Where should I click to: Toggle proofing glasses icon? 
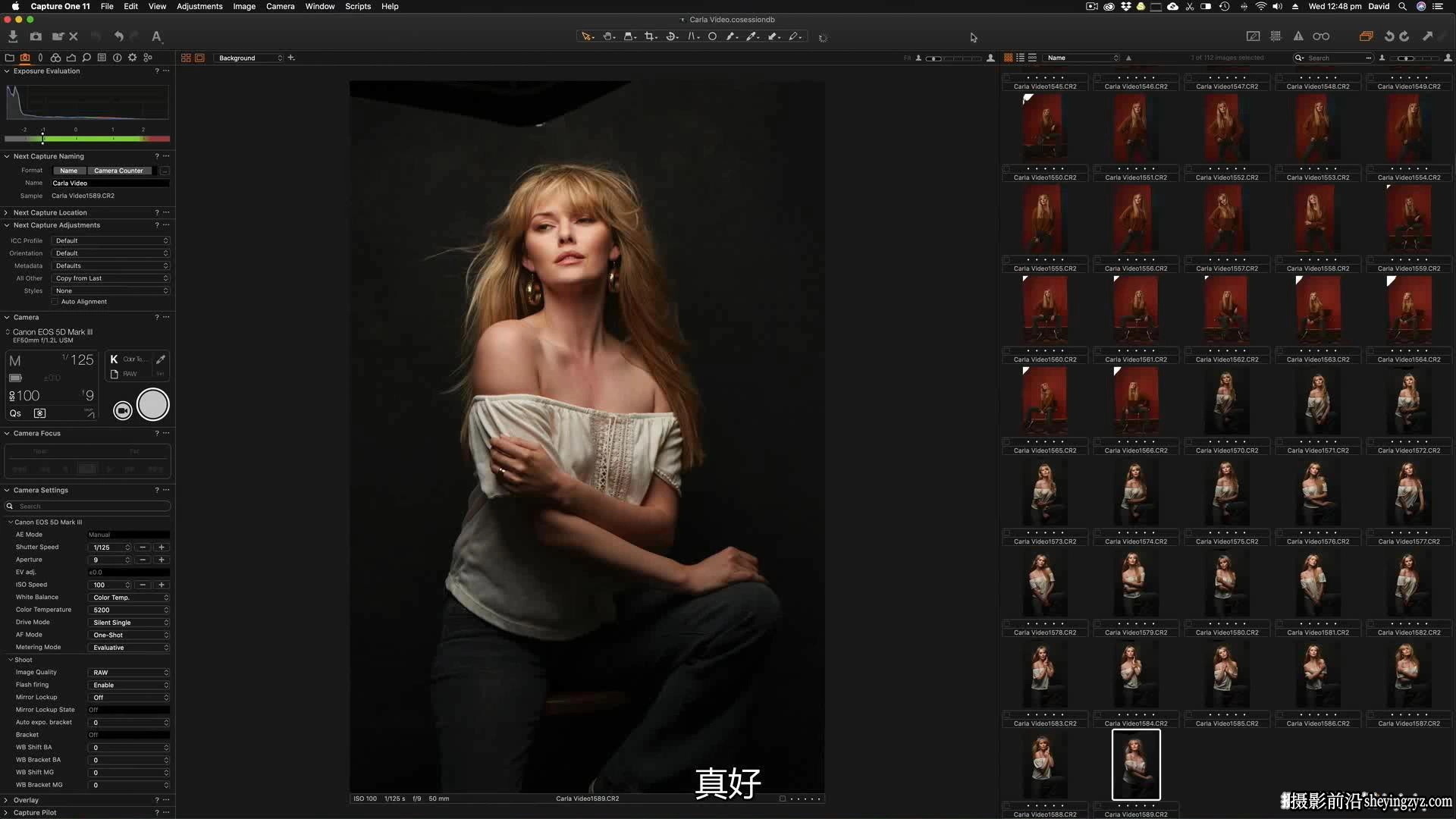[1321, 36]
